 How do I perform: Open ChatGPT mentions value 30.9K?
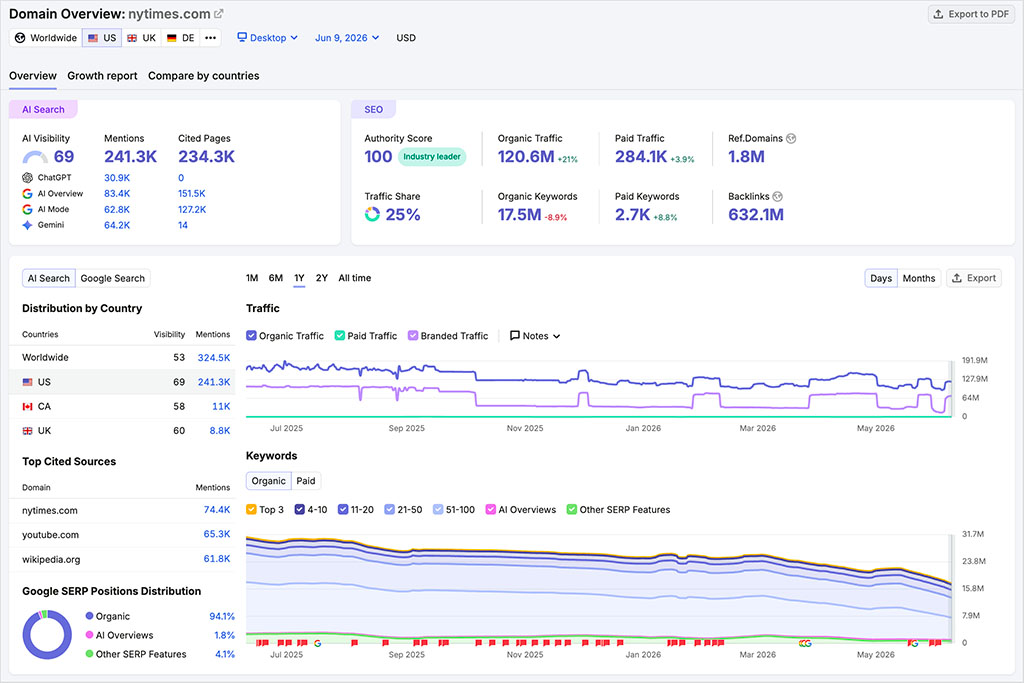(117, 178)
